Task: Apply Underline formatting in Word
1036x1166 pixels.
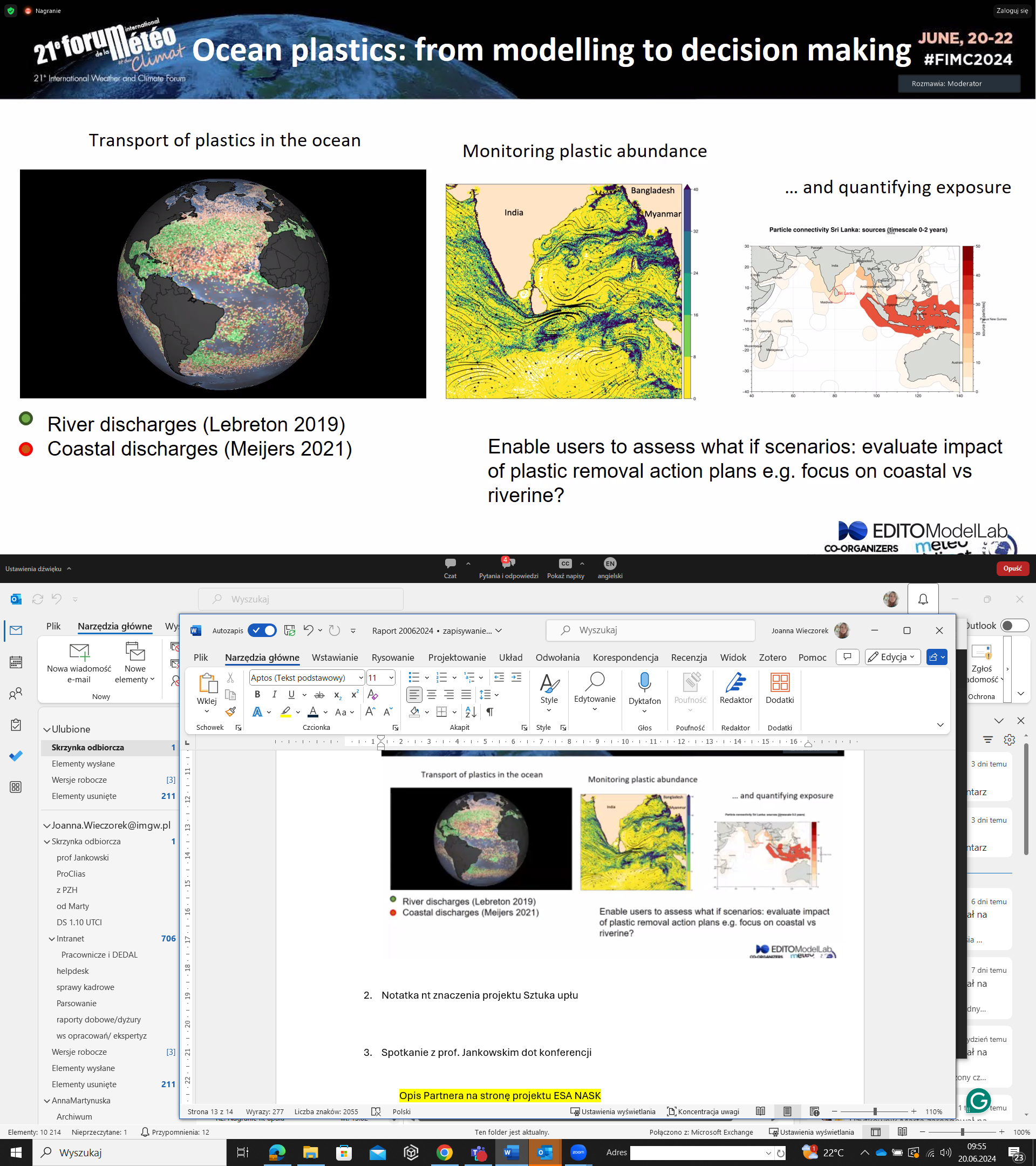Action: coord(291,694)
